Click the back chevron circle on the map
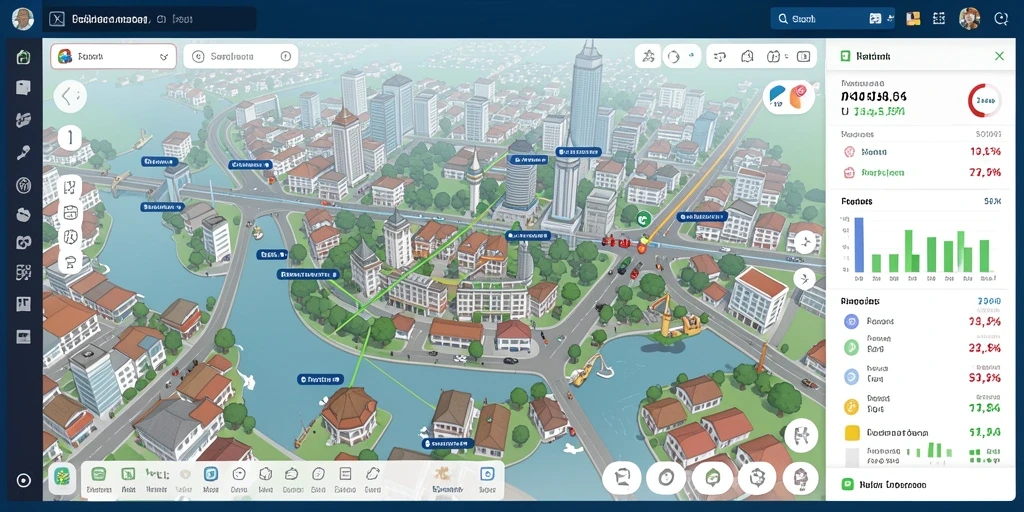1024x512 pixels. point(70,97)
